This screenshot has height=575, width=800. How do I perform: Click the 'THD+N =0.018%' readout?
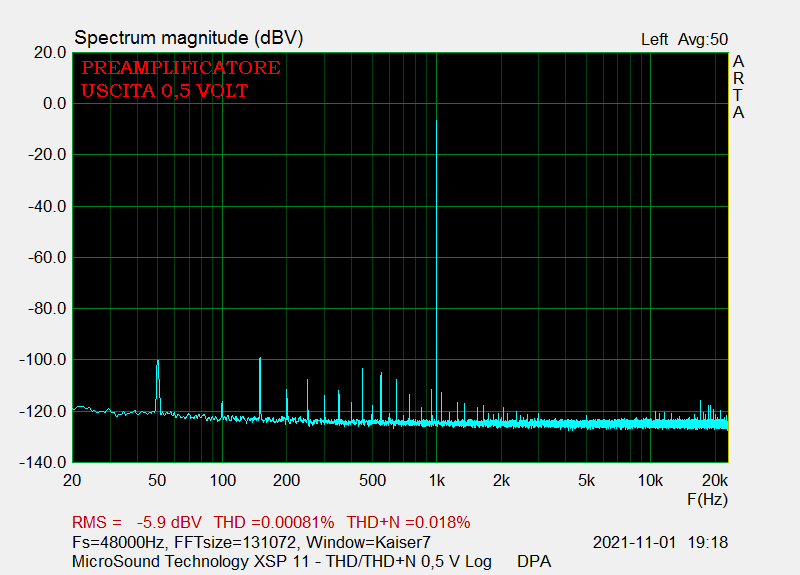(x=408, y=522)
